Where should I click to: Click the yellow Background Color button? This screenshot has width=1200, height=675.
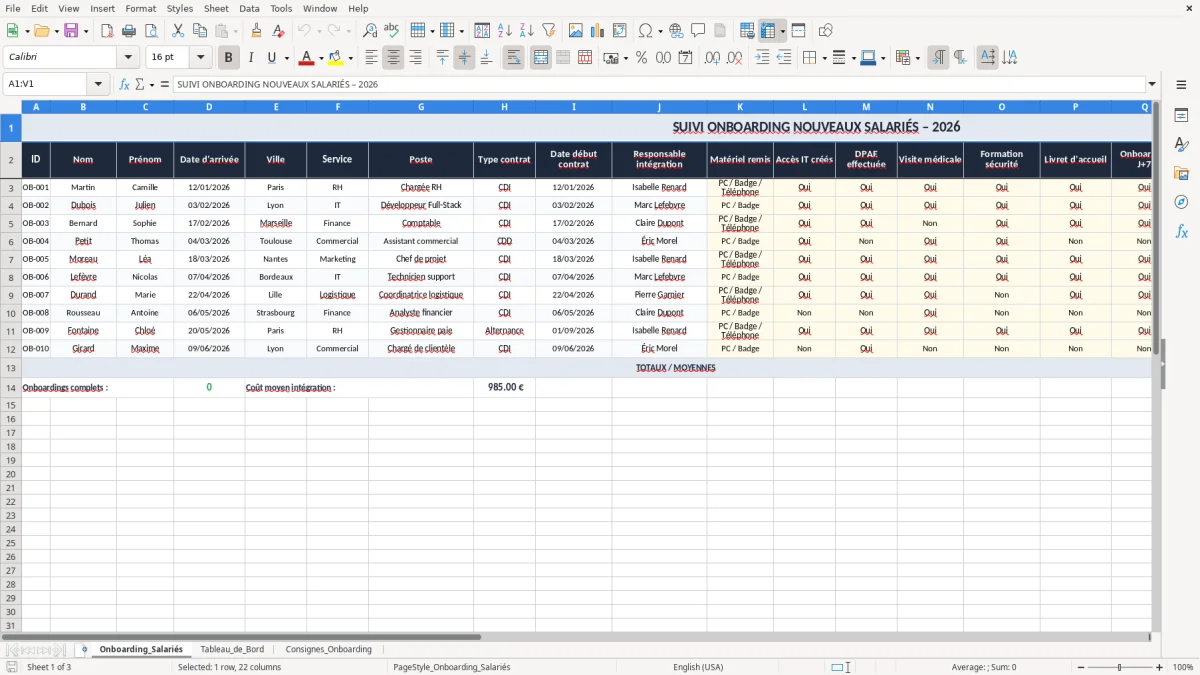point(336,58)
